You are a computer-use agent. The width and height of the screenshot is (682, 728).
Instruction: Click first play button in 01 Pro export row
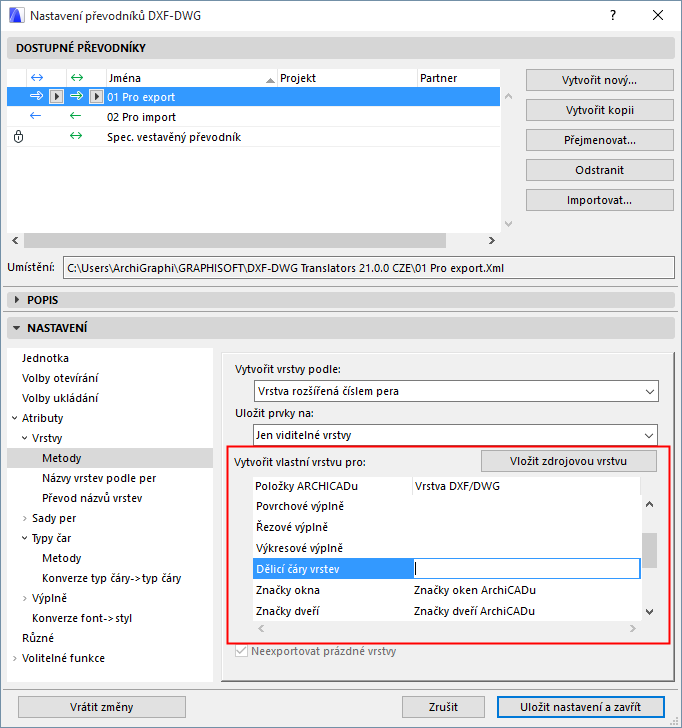pos(57,97)
